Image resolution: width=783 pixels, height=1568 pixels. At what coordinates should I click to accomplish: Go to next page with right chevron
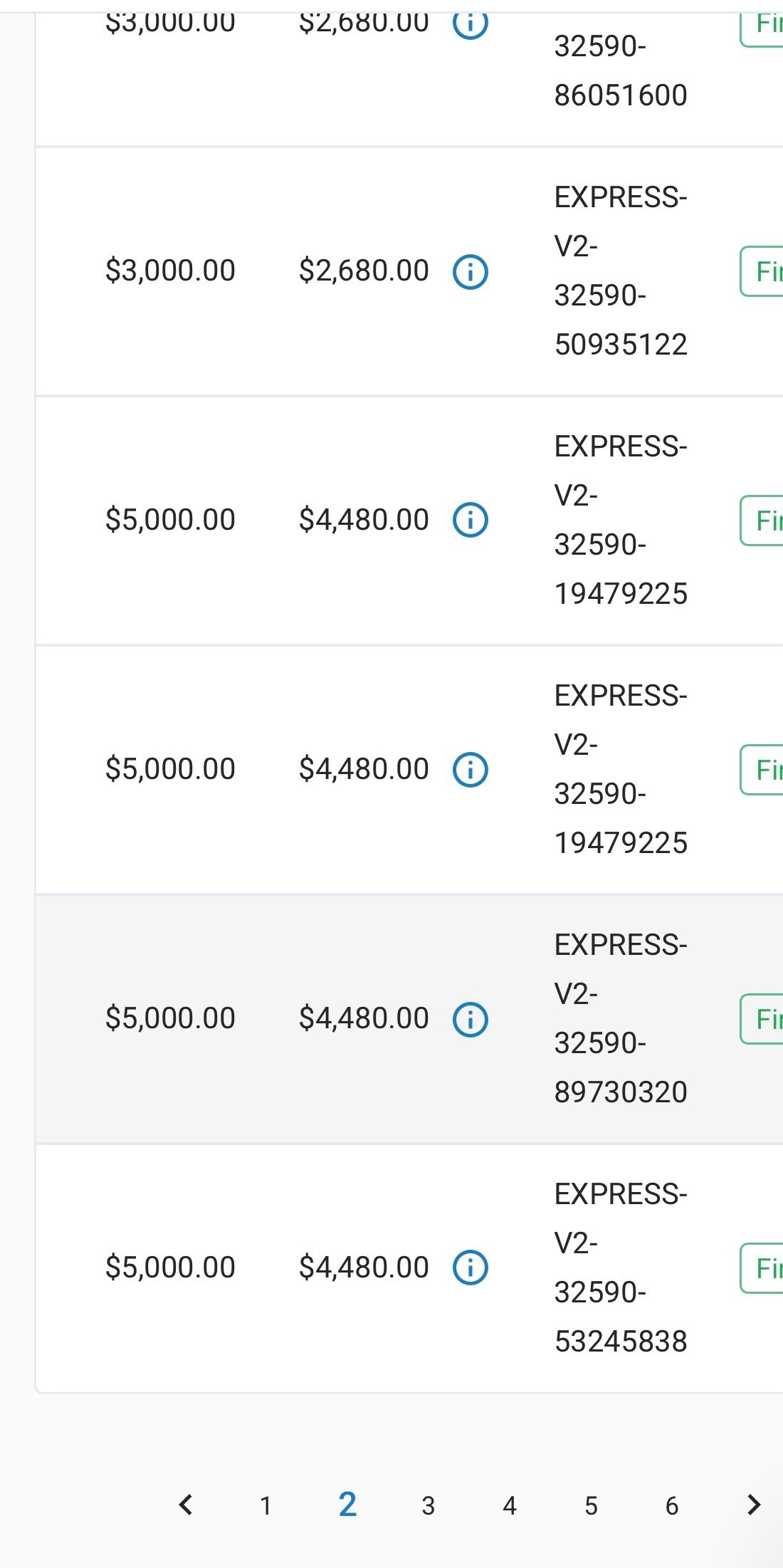pos(754,1505)
